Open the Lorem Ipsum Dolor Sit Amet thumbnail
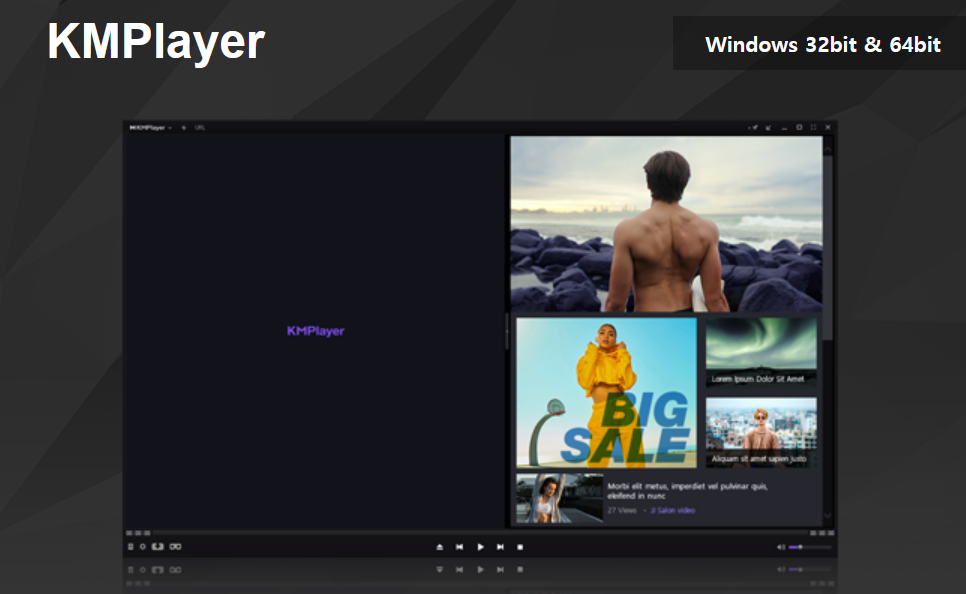The width and height of the screenshot is (966, 594). (x=761, y=352)
